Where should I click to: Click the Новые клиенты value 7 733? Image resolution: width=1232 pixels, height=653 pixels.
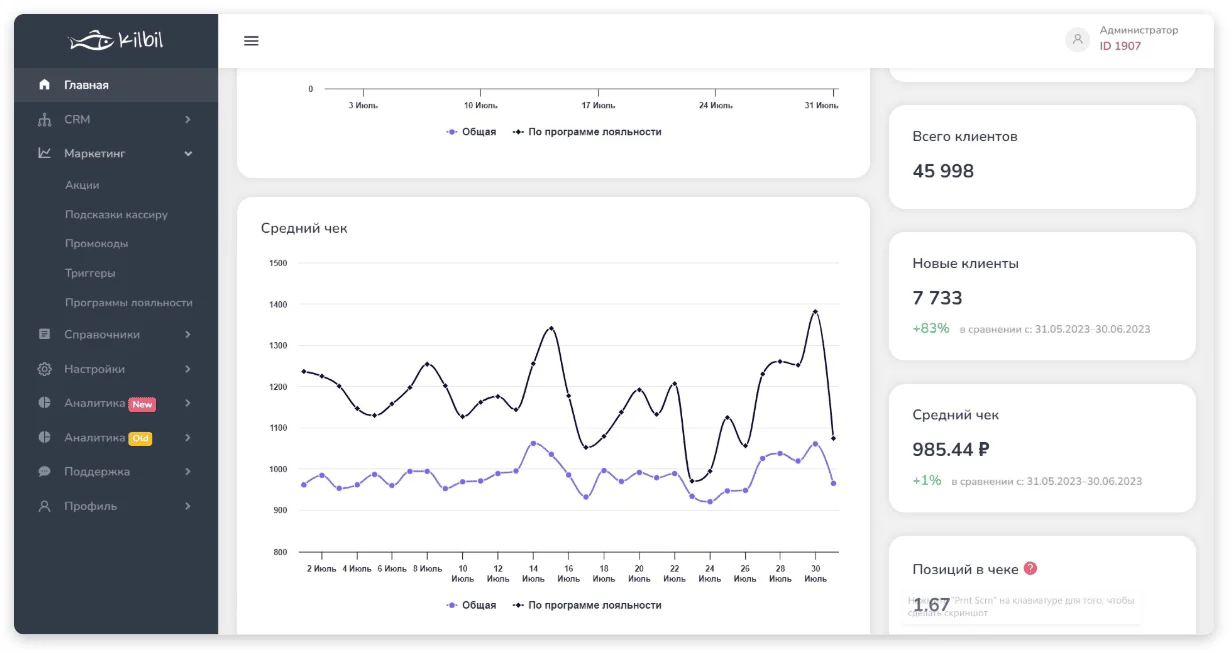coord(937,298)
